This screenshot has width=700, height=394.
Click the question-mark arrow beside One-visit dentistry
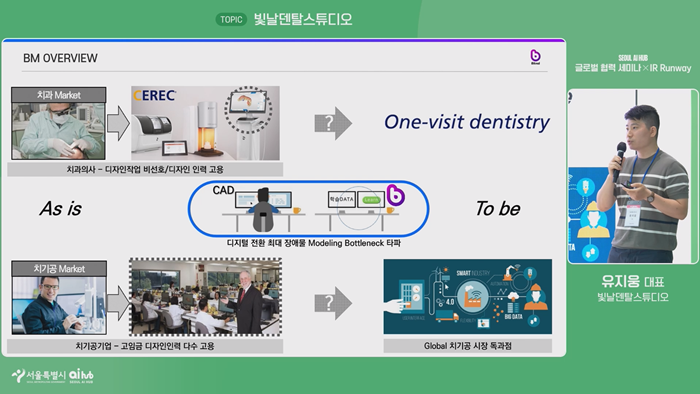pyautogui.click(x=333, y=123)
